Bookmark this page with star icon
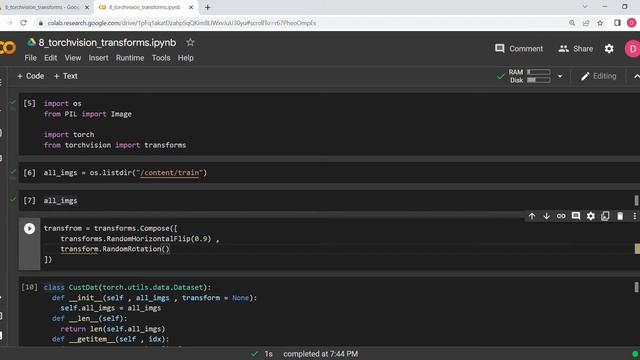The image size is (640, 360). click(x=600, y=23)
